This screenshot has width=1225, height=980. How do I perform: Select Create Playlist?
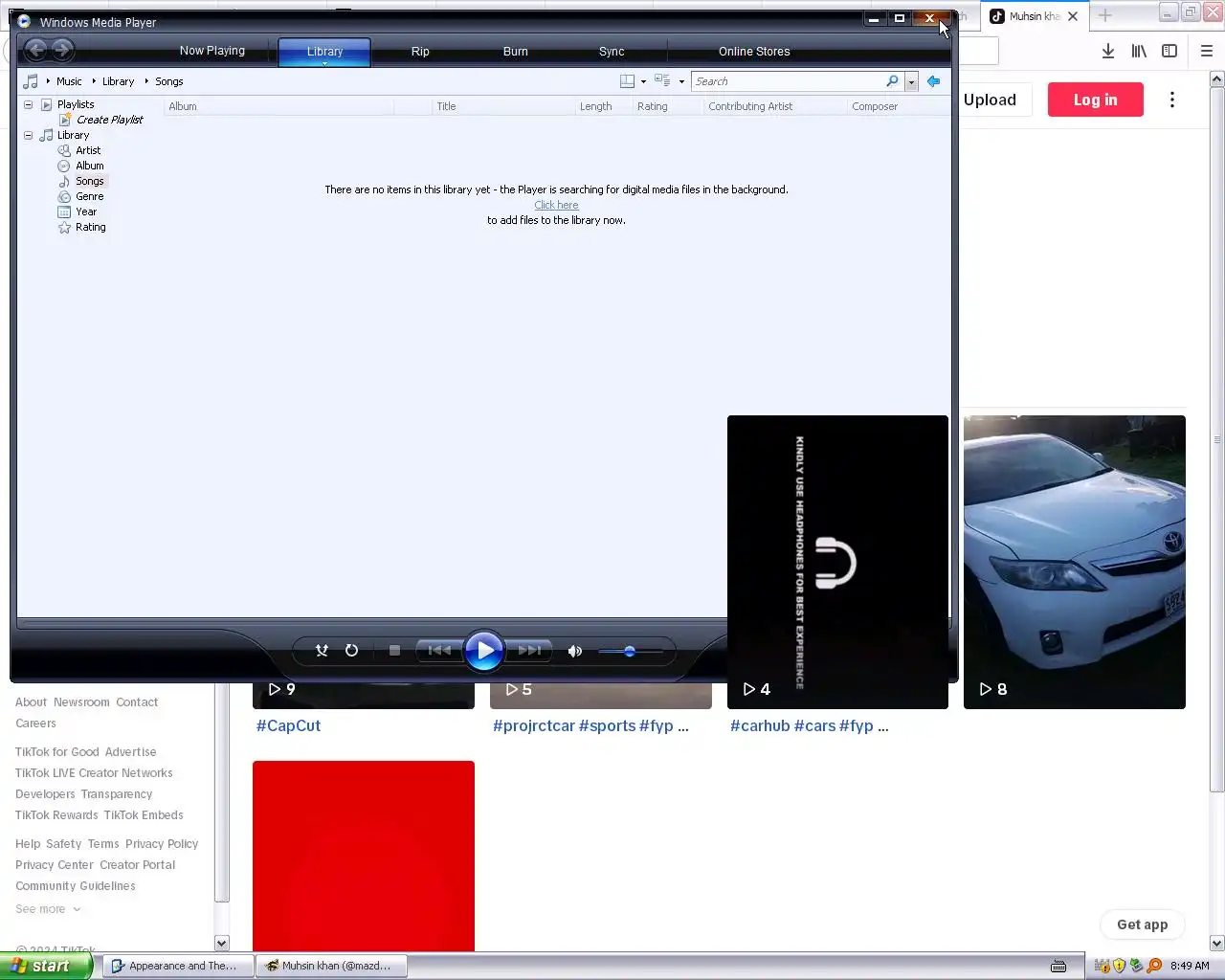point(109,120)
